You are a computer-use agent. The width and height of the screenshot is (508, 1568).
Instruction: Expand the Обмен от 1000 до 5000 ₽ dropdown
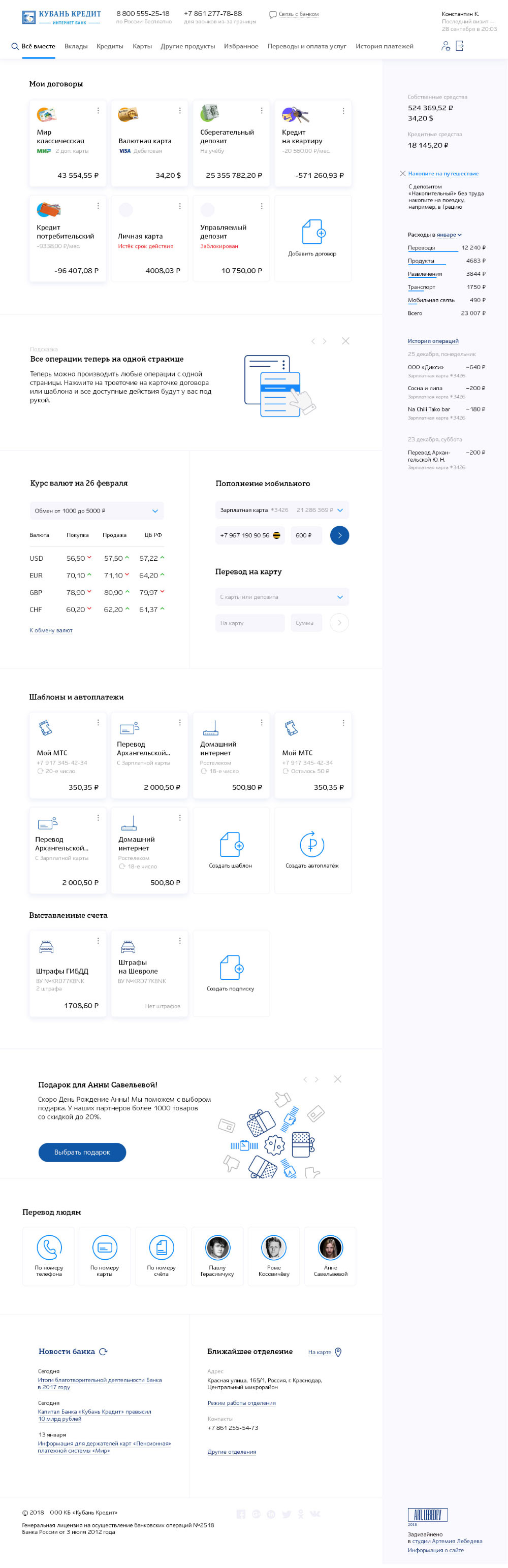tap(155, 510)
